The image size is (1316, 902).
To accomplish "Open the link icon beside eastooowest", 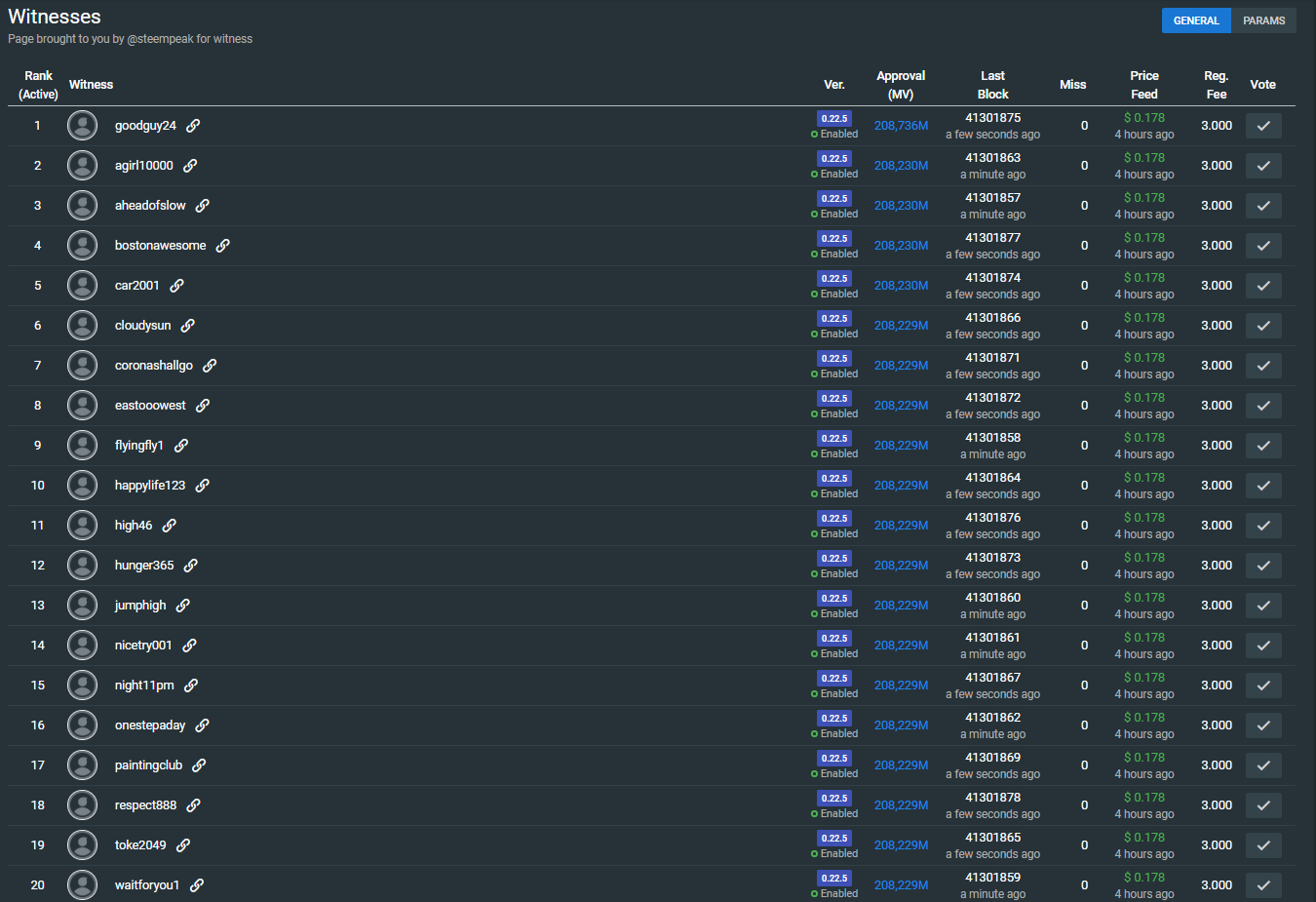I will coord(202,406).
